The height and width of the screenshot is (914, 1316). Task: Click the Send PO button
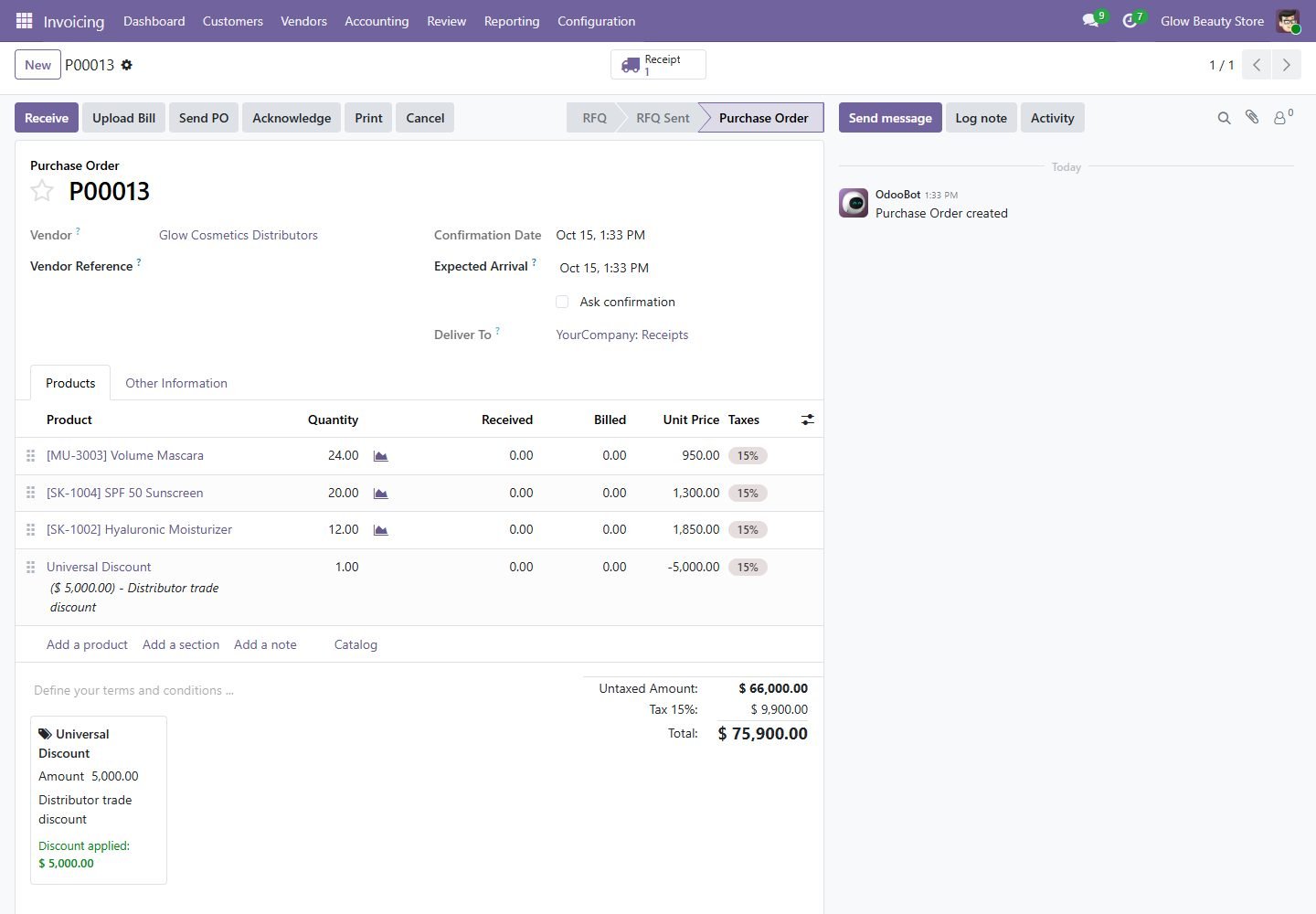point(204,118)
